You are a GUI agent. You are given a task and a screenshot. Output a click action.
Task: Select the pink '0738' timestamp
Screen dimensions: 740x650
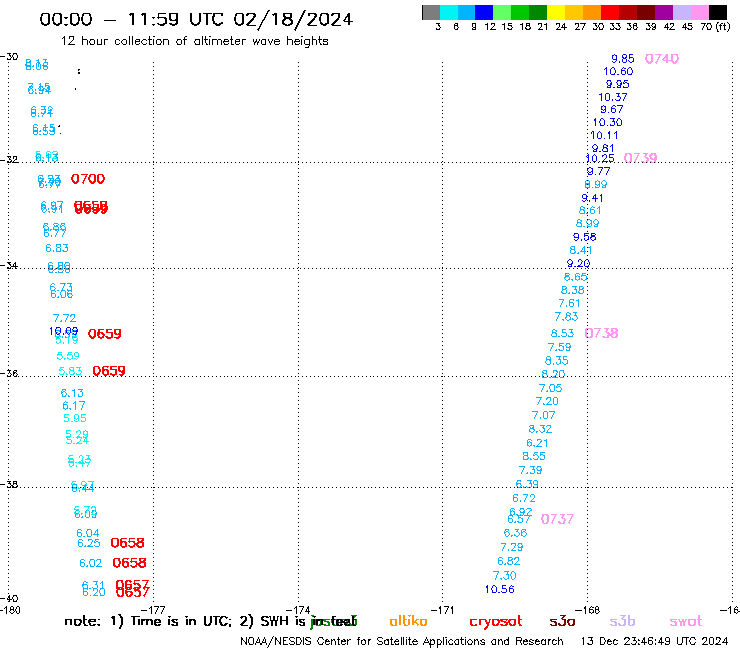[x=601, y=333]
